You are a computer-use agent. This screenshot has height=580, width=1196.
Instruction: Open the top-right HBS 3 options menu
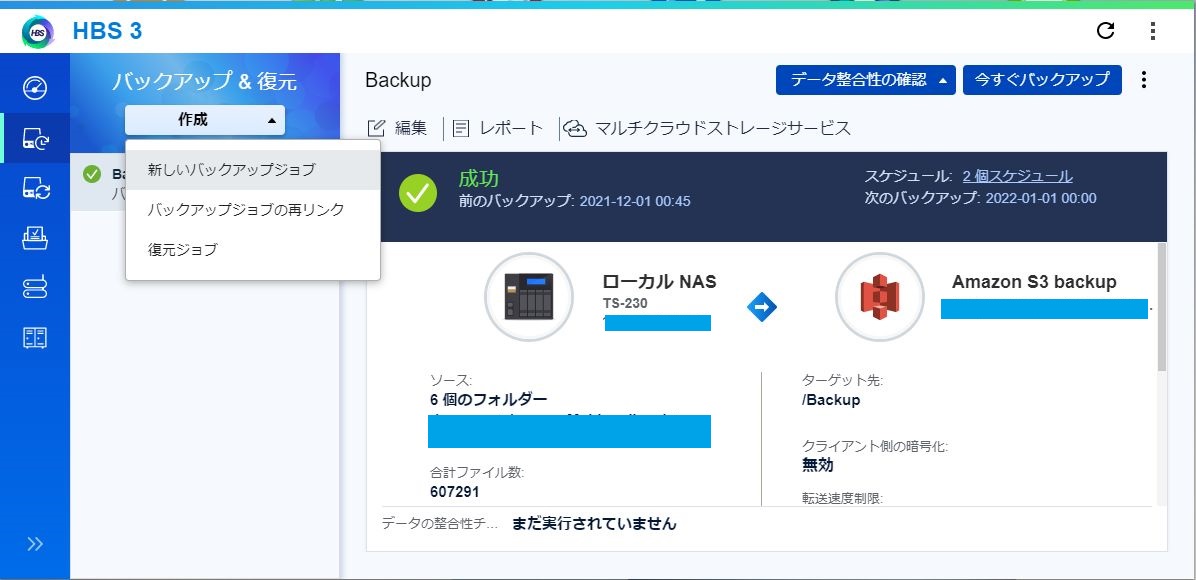click(x=1153, y=31)
